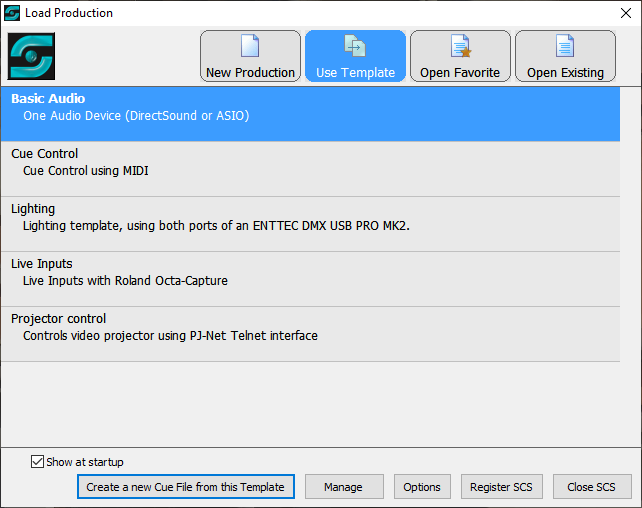
Task: Click the ENTTEC DMX USB PRO MK2 description
Action: click(x=216, y=226)
